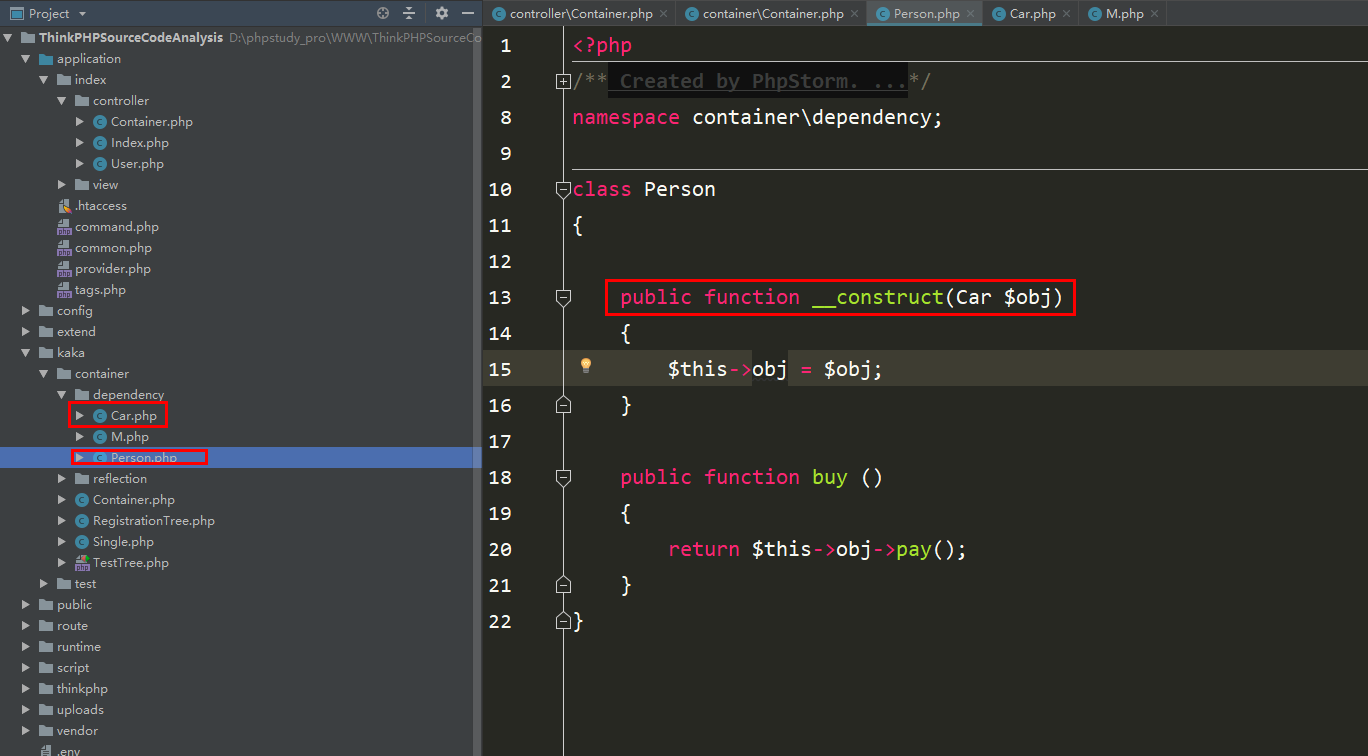Expand the view folder arrow
The image size is (1368, 756).
(x=62, y=185)
